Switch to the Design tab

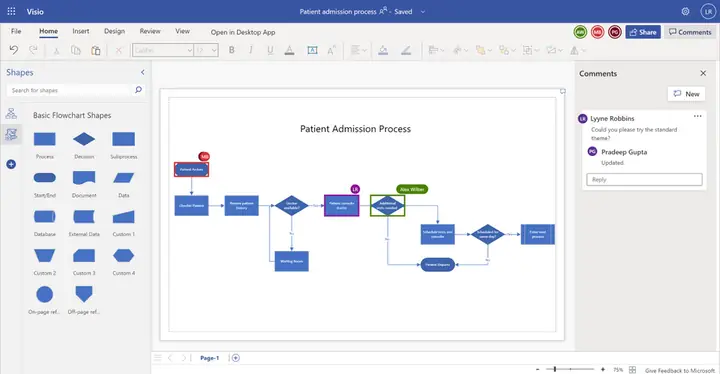(114, 31)
